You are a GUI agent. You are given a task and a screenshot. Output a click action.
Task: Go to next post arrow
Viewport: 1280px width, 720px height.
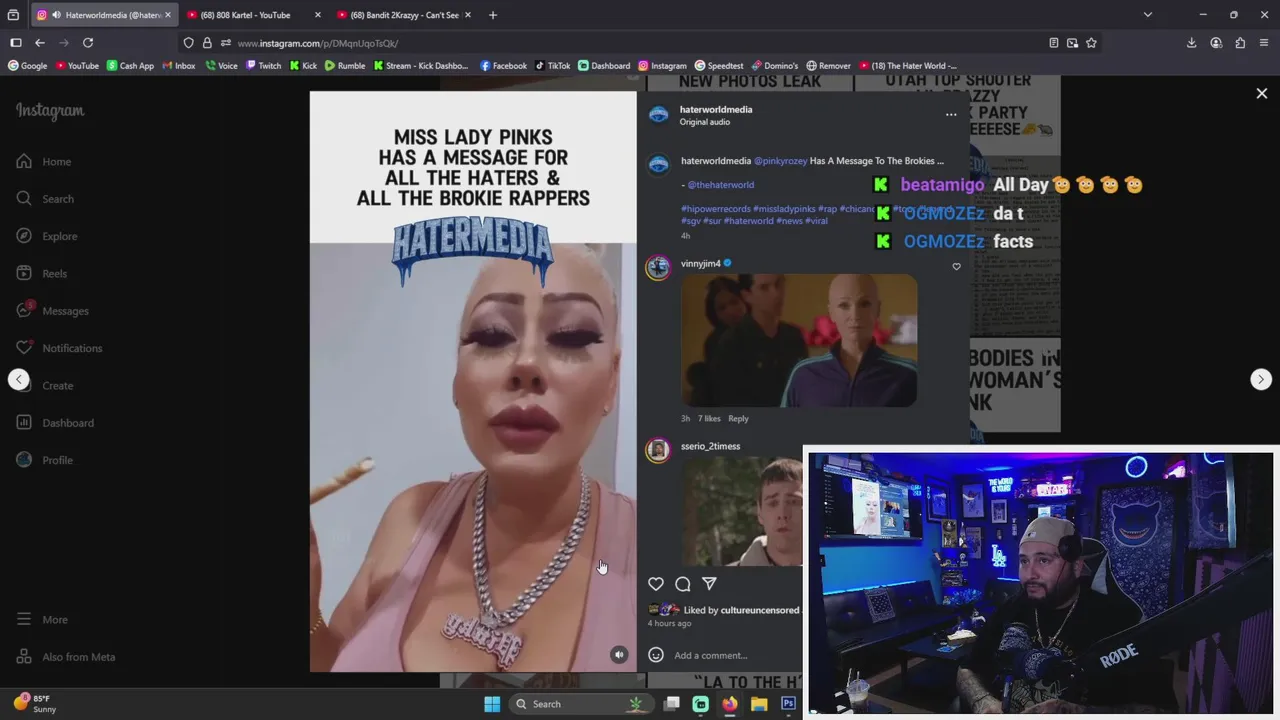1261,379
